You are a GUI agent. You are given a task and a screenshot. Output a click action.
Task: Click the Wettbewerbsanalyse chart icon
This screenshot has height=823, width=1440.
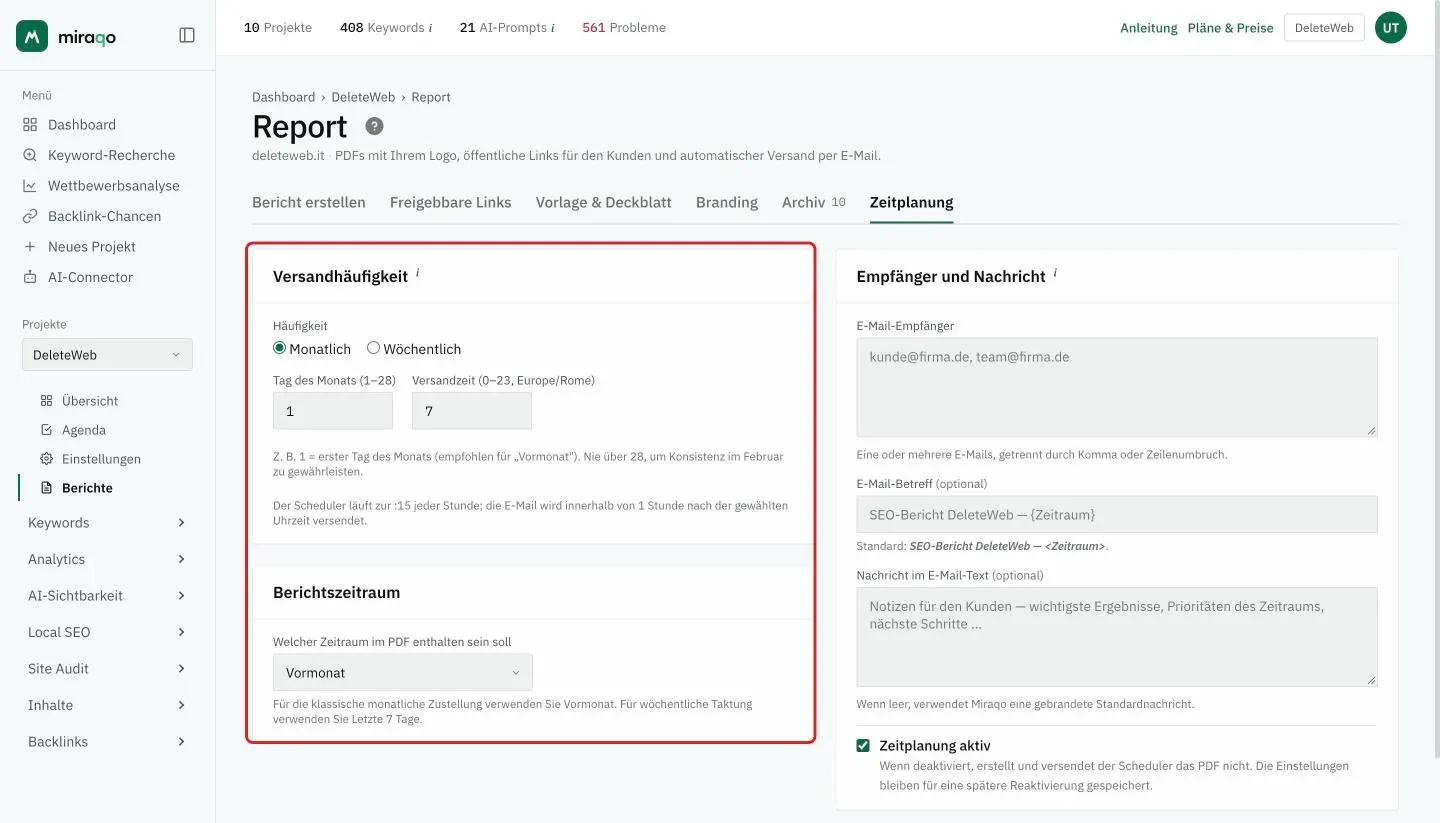(x=30, y=186)
